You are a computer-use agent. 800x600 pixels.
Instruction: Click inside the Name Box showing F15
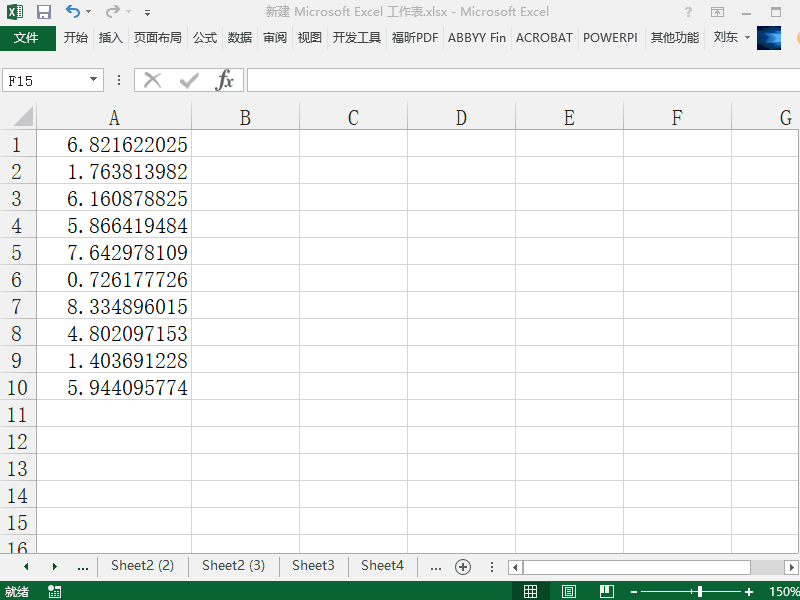click(45, 81)
